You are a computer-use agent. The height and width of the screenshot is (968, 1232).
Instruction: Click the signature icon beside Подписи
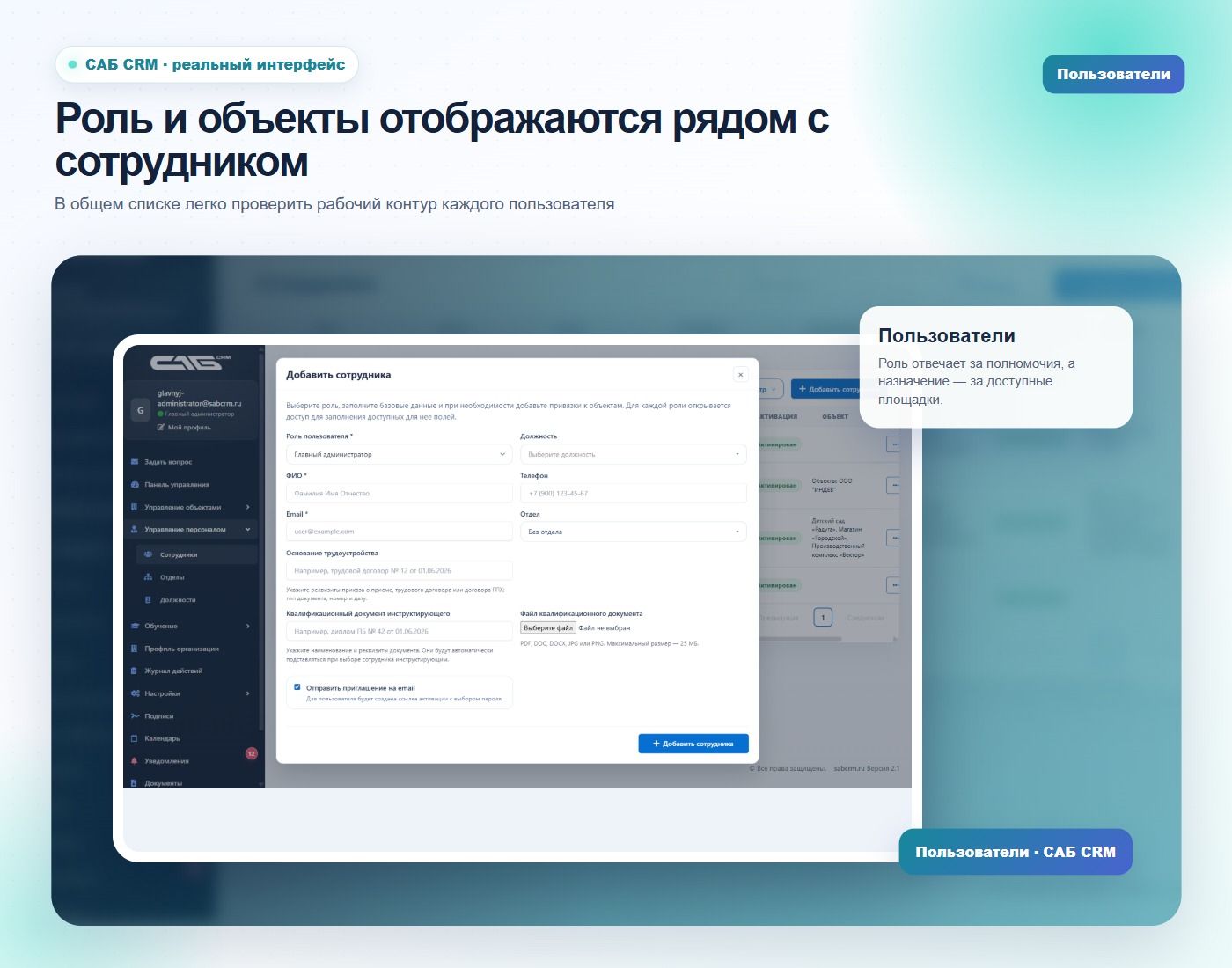[x=135, y=716]
